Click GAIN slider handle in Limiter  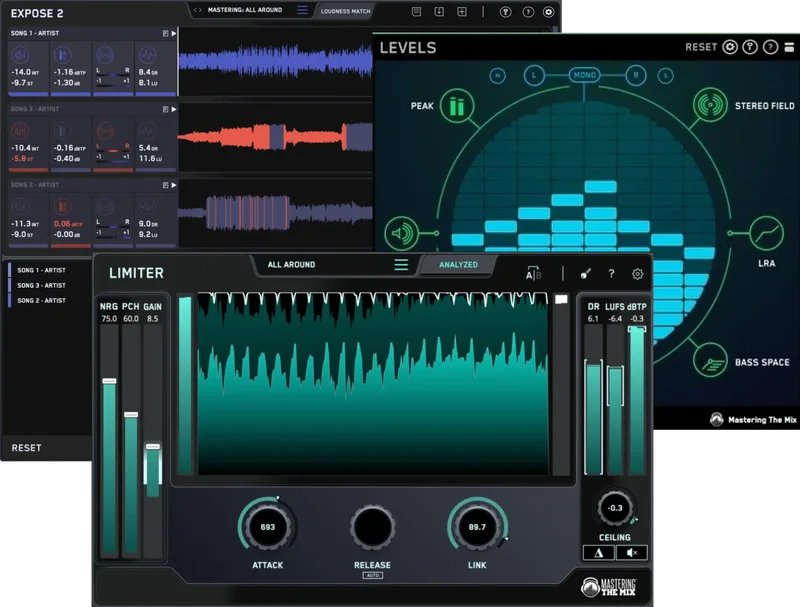tap(153, 446)
